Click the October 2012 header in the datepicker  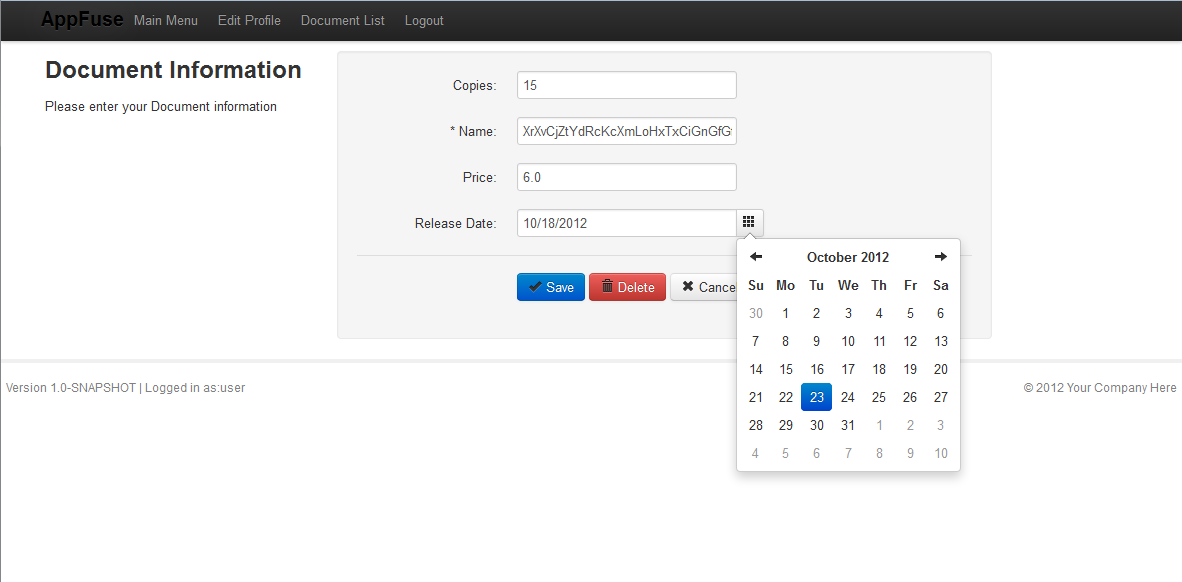coord(847,256)
